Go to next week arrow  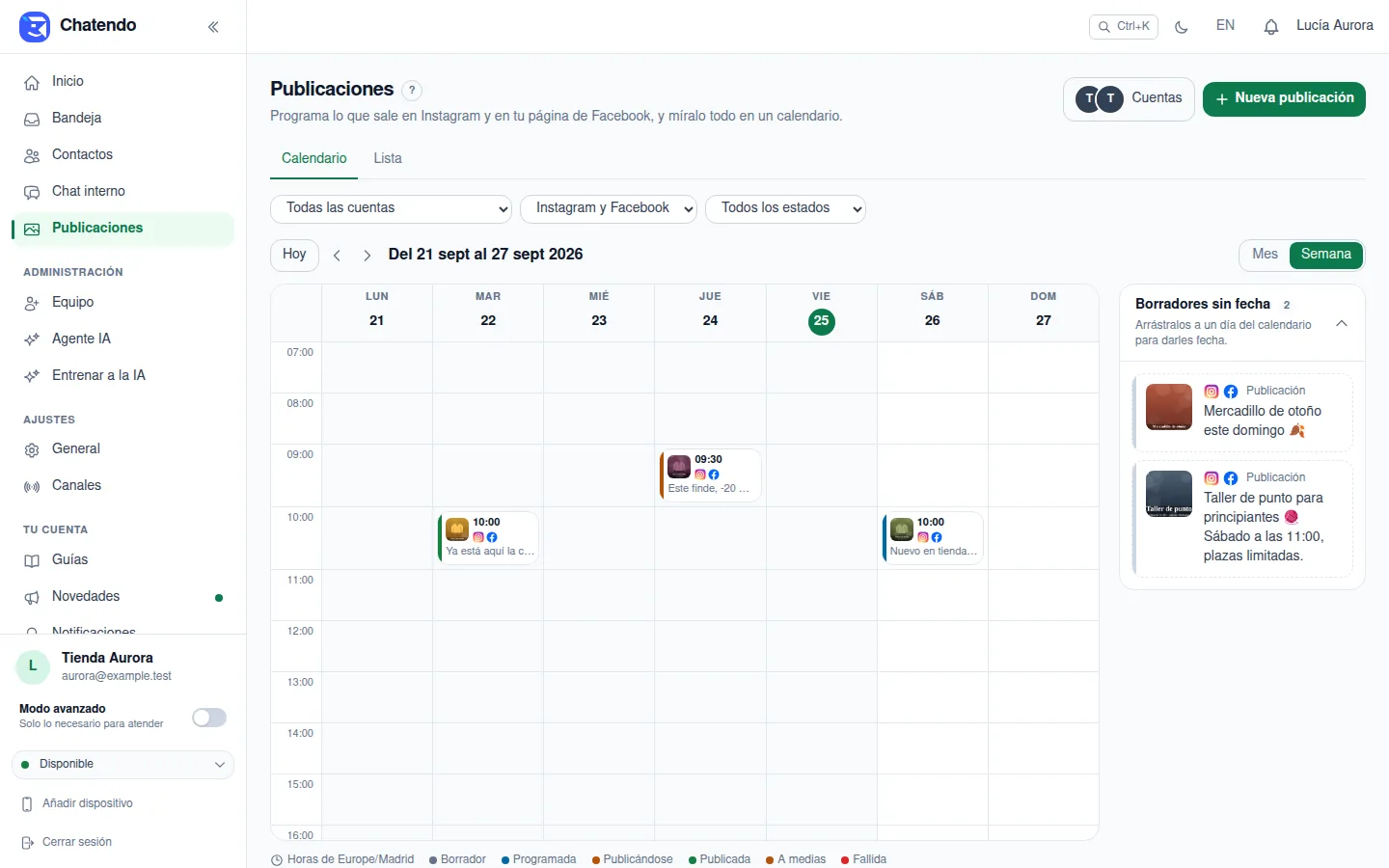tap(367, 256)
